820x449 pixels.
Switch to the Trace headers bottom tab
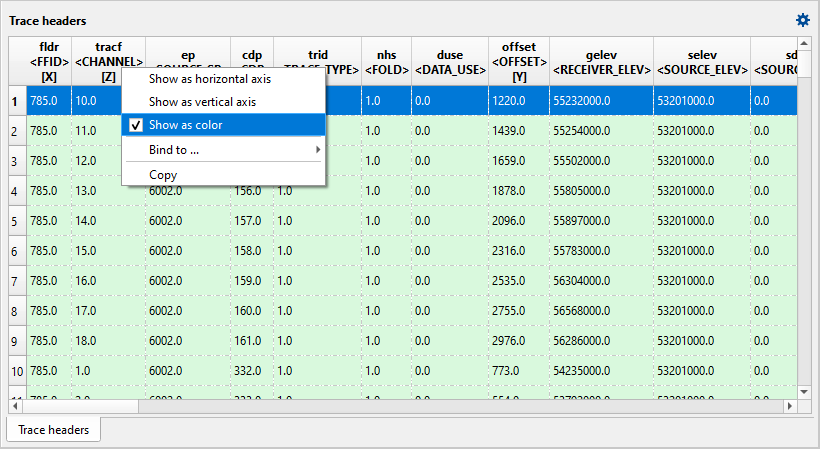[x=54, y=430]
